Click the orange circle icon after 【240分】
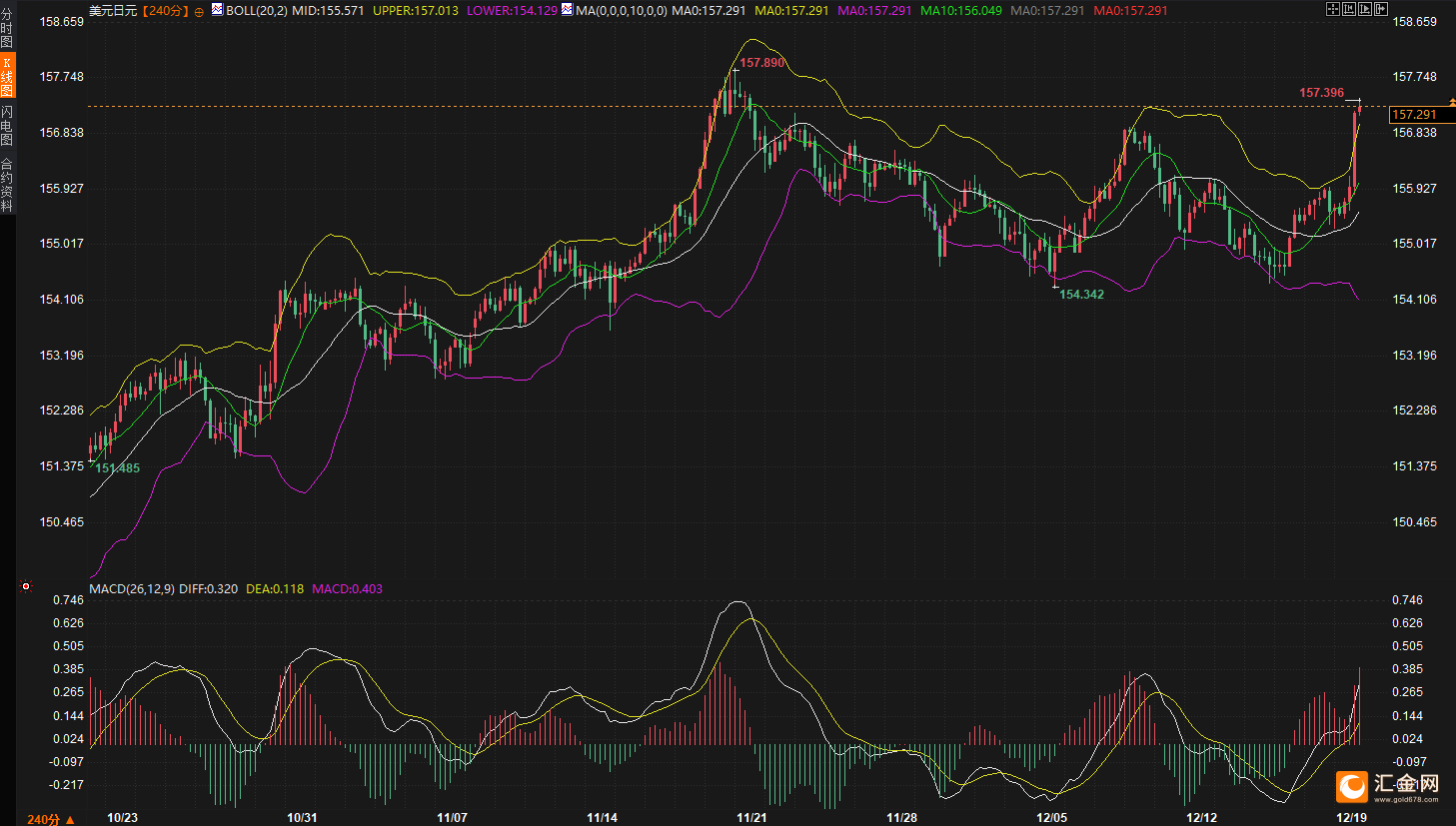This screenshot has width=1456, height=826. tap(198, 11)
